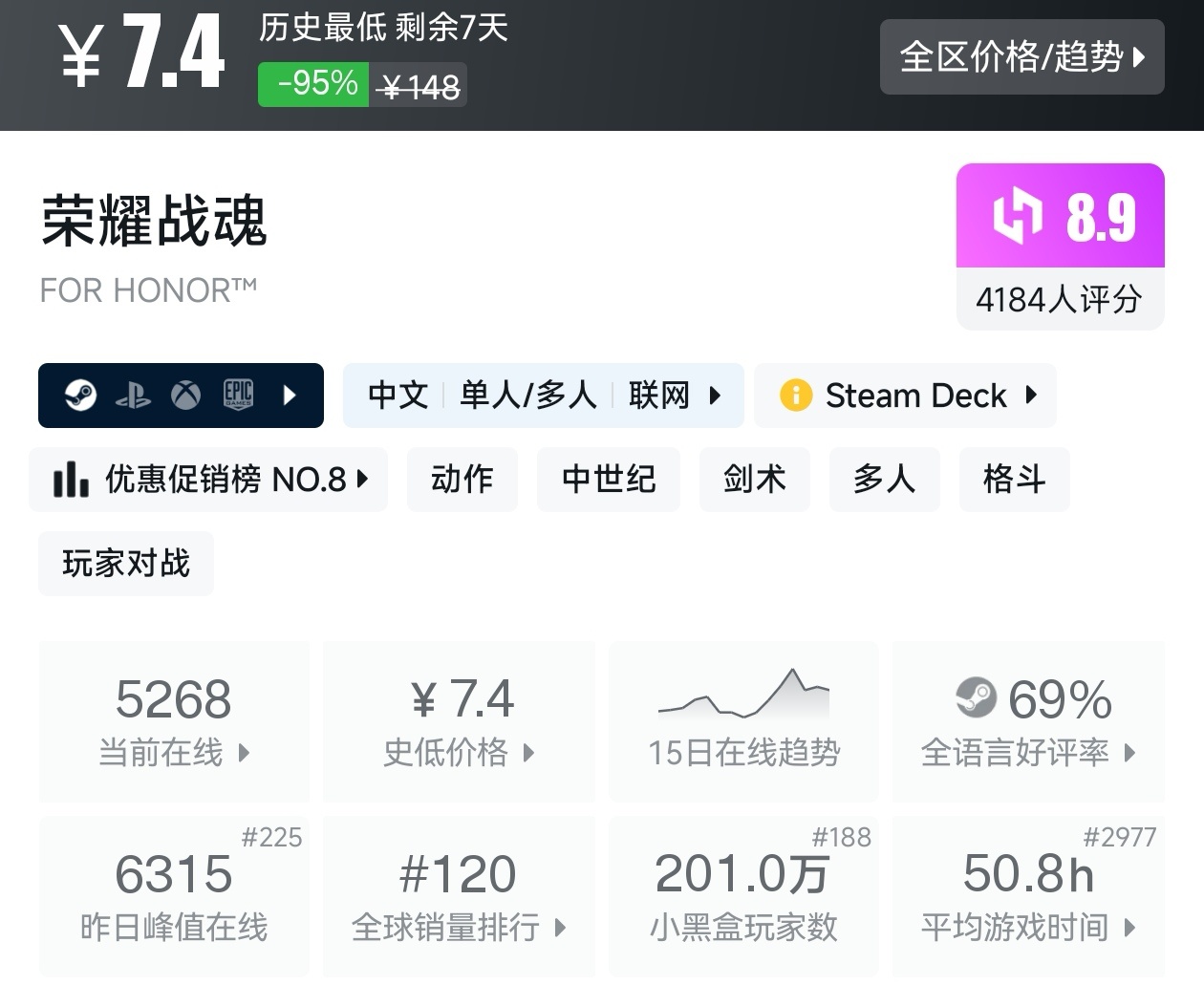
Task: Open 平均游戏时间 details
Action: click(x=1028, y=896)
